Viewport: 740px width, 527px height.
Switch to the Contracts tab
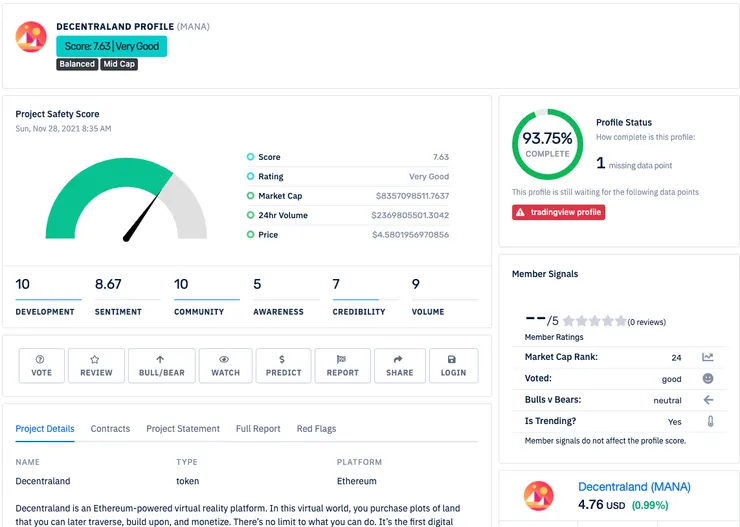click(x=110, y=428)
